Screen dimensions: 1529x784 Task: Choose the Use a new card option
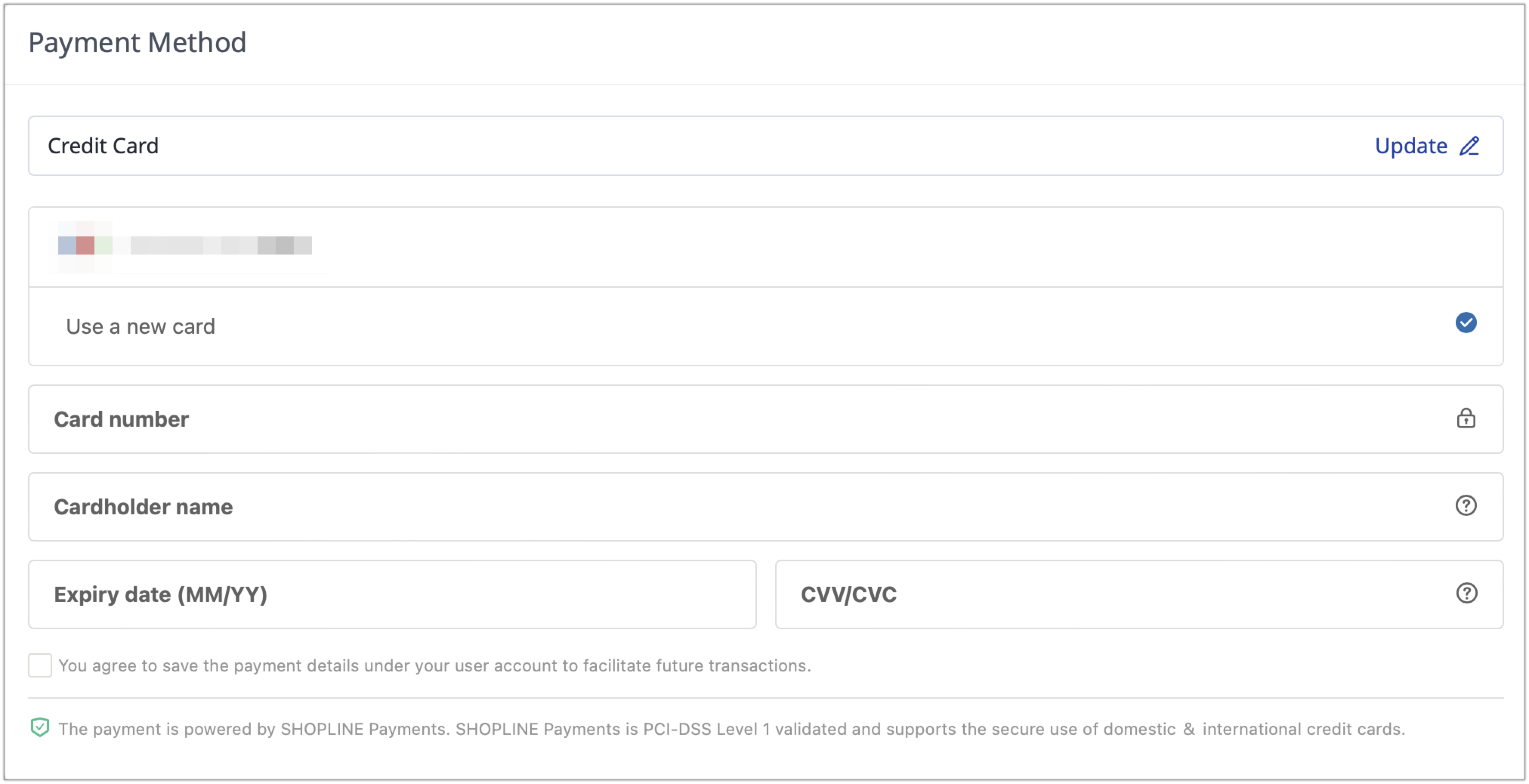(766, 326)
